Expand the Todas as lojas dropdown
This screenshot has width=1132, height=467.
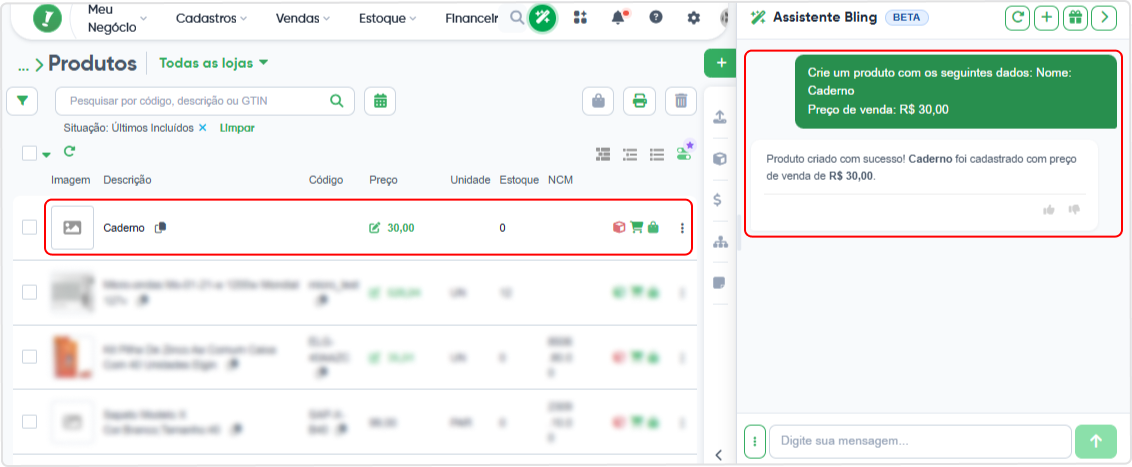point(214,63)
